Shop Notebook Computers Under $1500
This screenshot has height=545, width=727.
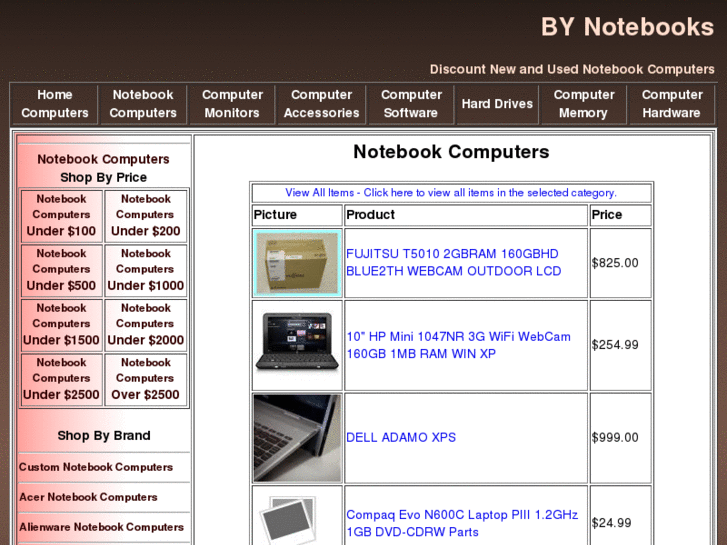(61, 324)
